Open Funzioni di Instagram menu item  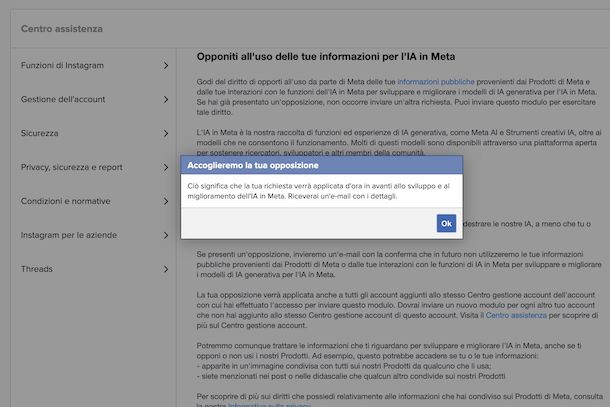point(62,65)
